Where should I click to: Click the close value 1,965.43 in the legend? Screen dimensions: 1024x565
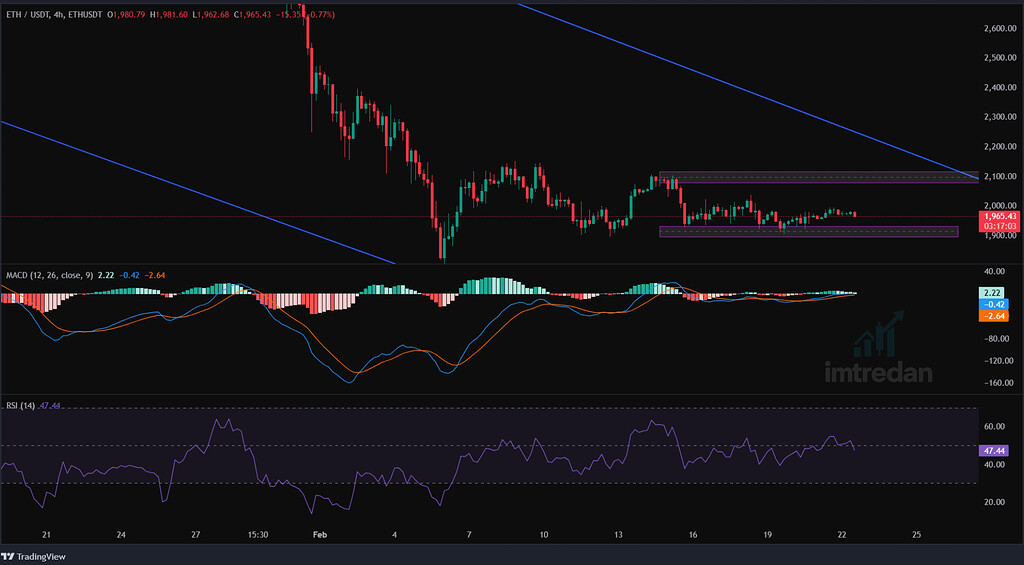255,14
